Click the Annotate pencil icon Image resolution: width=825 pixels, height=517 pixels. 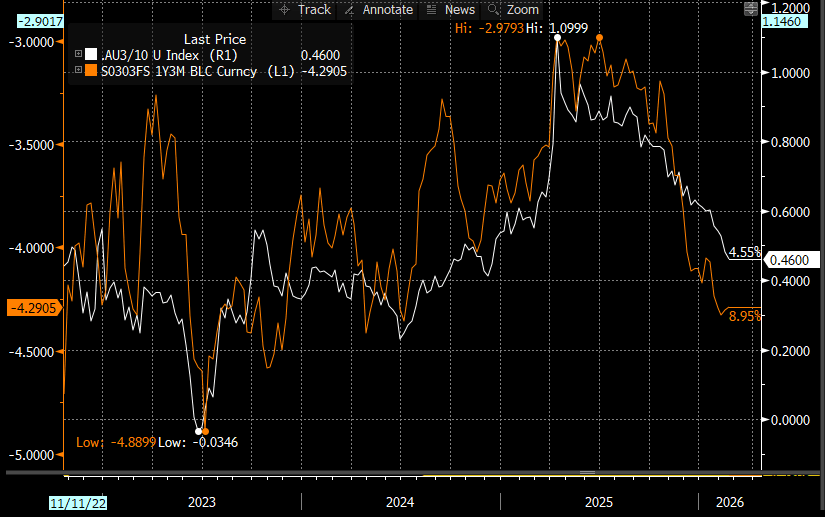pos(349,10)
